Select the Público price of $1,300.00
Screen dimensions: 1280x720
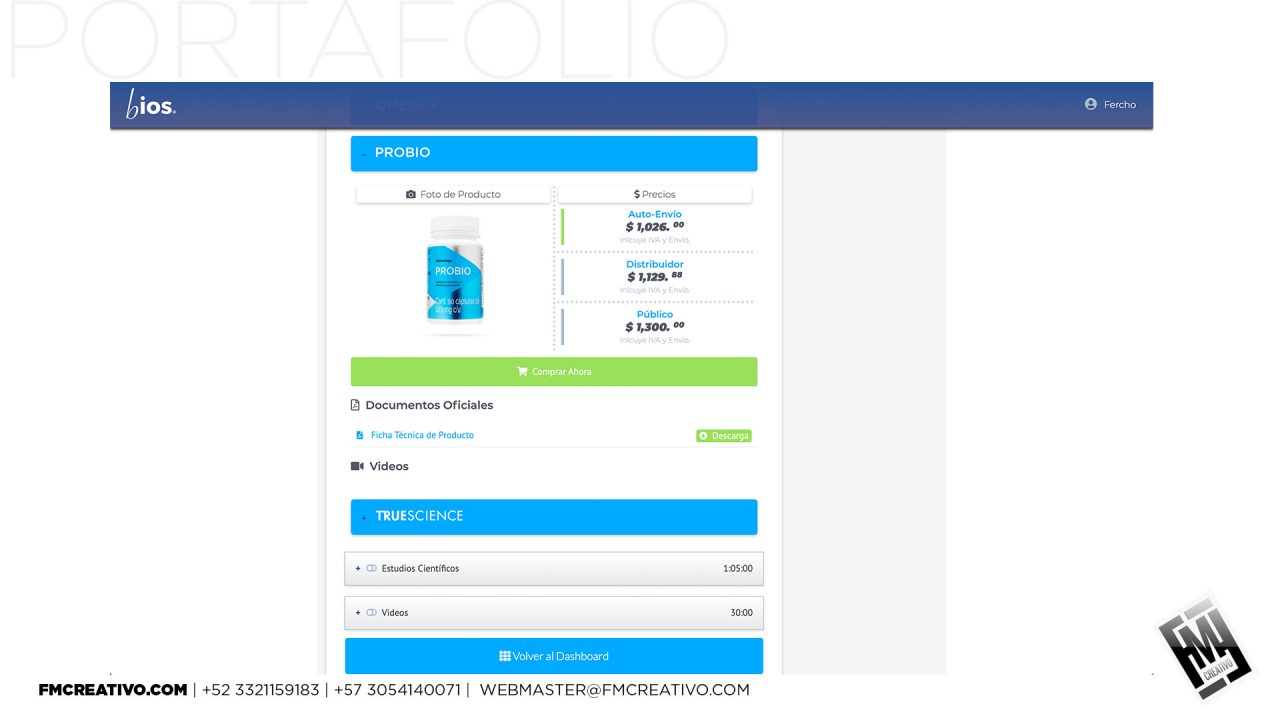click(655, 327)
